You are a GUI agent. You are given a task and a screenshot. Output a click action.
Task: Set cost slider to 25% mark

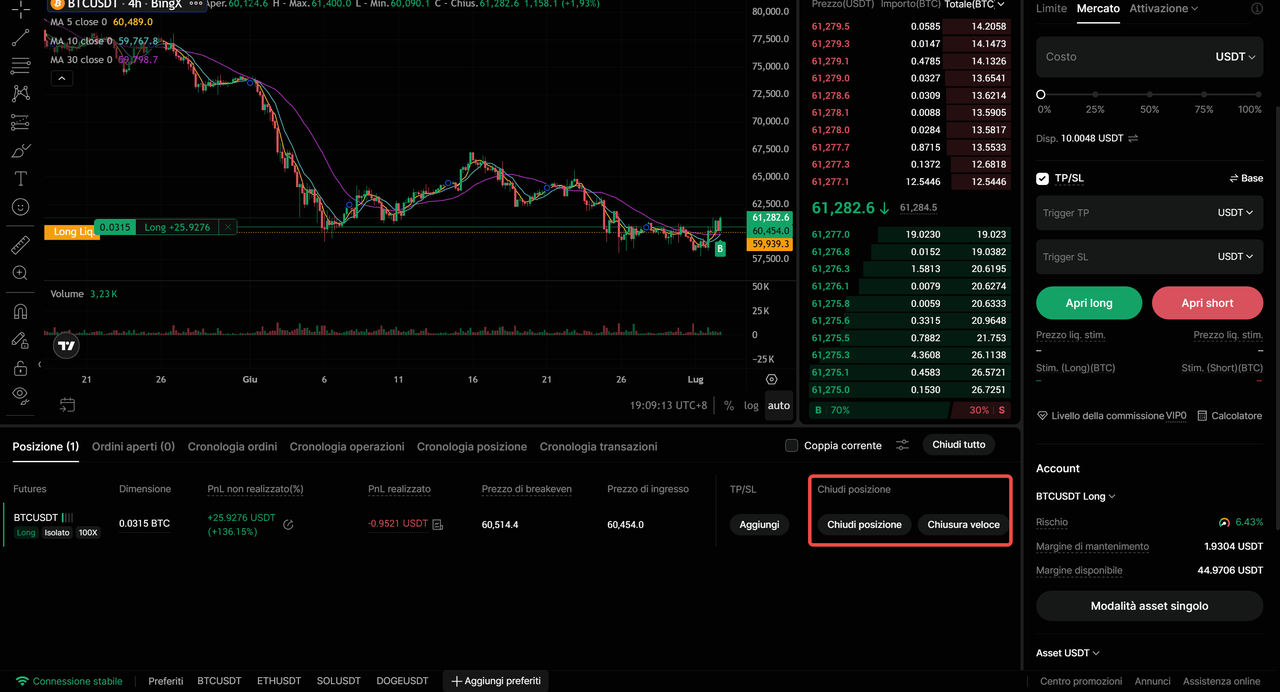tap(1096, 95)
